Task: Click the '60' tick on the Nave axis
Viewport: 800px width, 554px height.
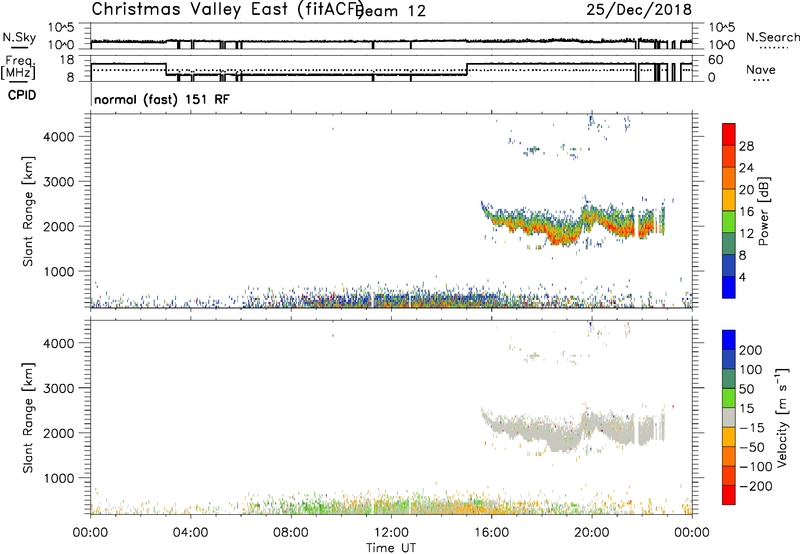Action: point(715,60)
